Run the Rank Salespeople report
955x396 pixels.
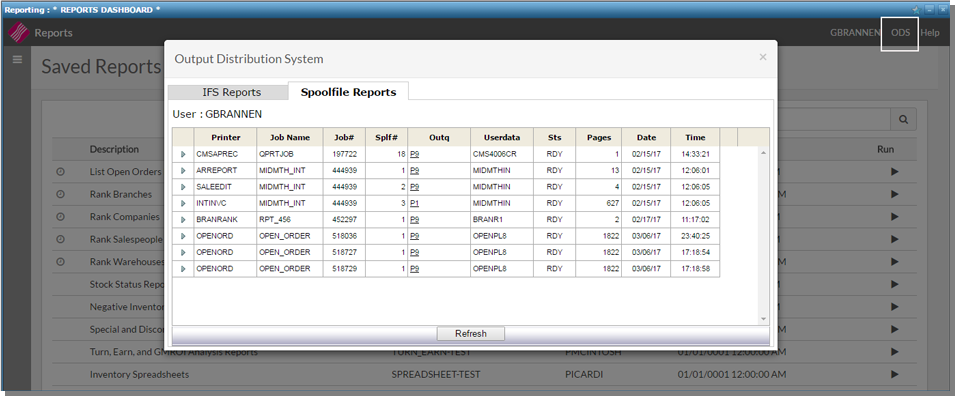pos(894,239)
